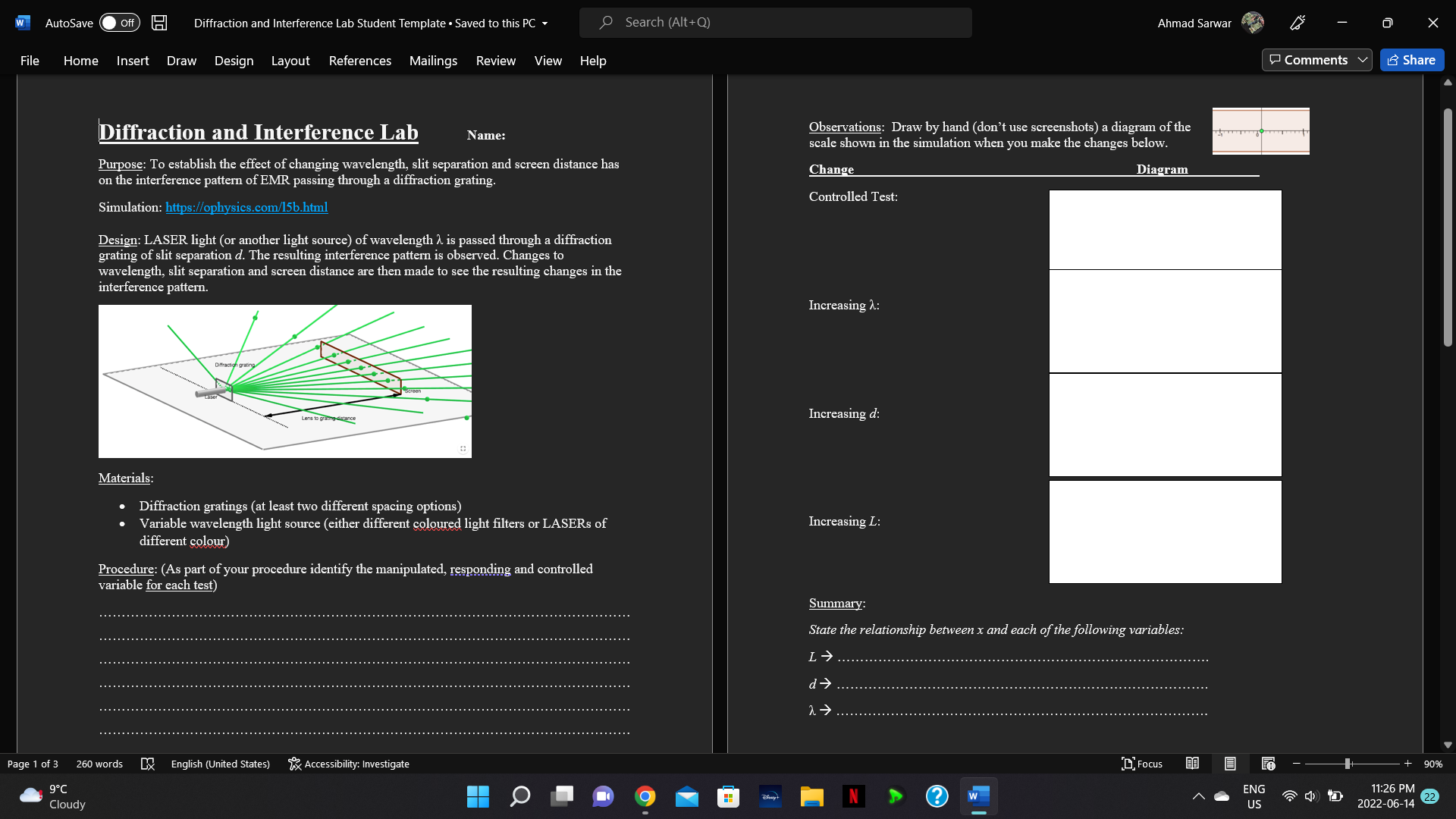Show hidden icons in system tray

1198,796
